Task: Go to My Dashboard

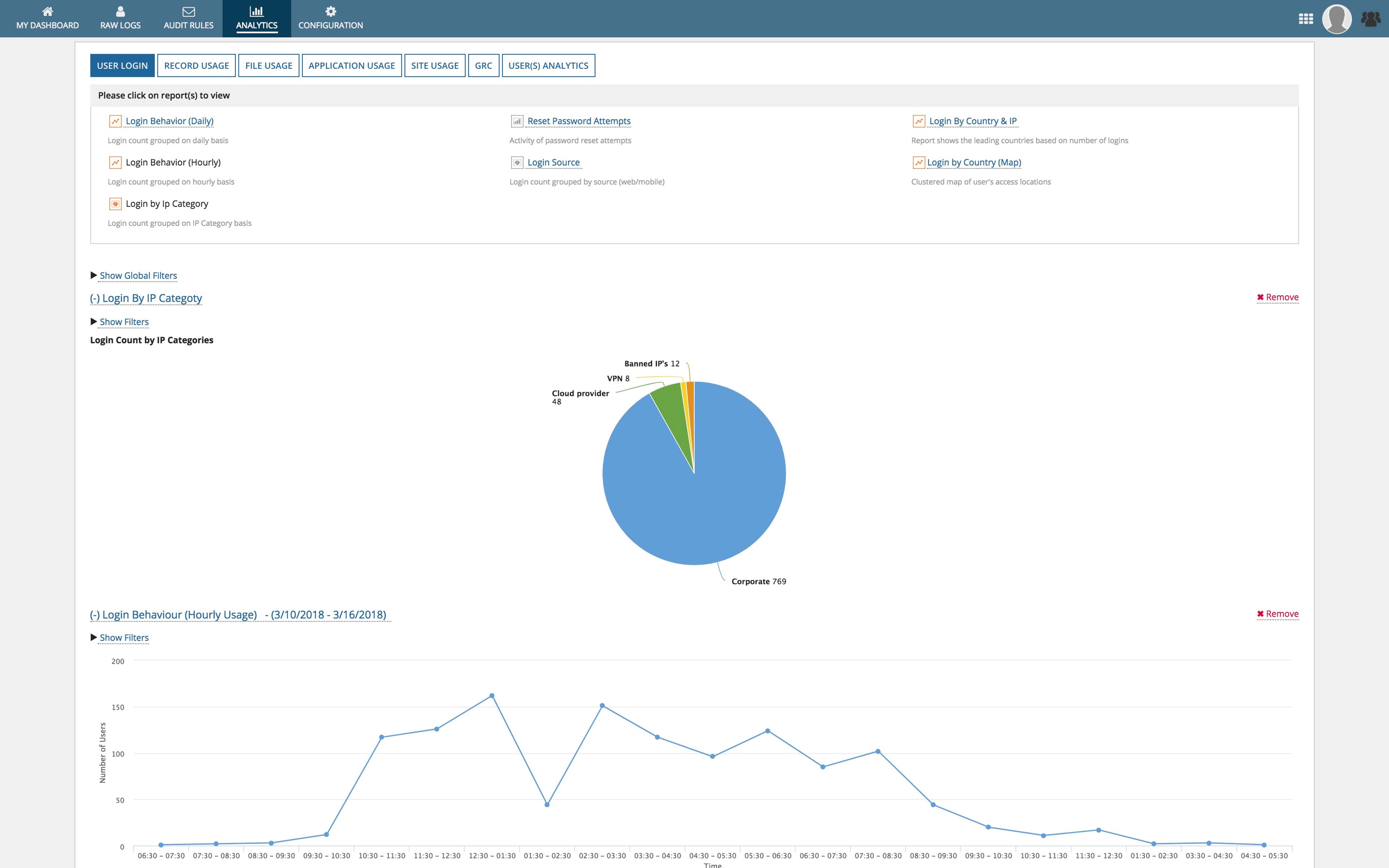Action: 48,18
